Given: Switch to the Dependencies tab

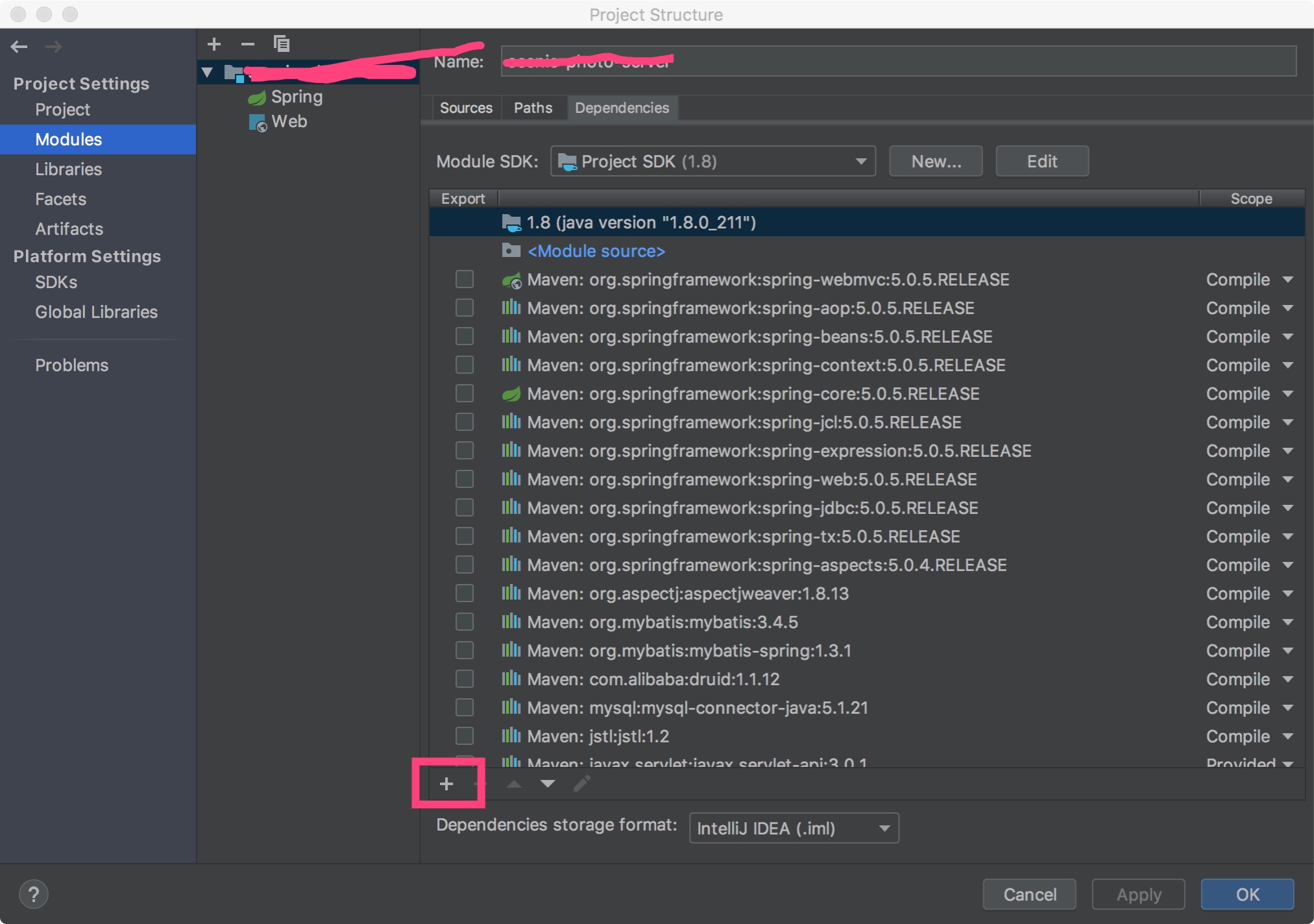Looking at the screenshot, I should tap(622, 108).
